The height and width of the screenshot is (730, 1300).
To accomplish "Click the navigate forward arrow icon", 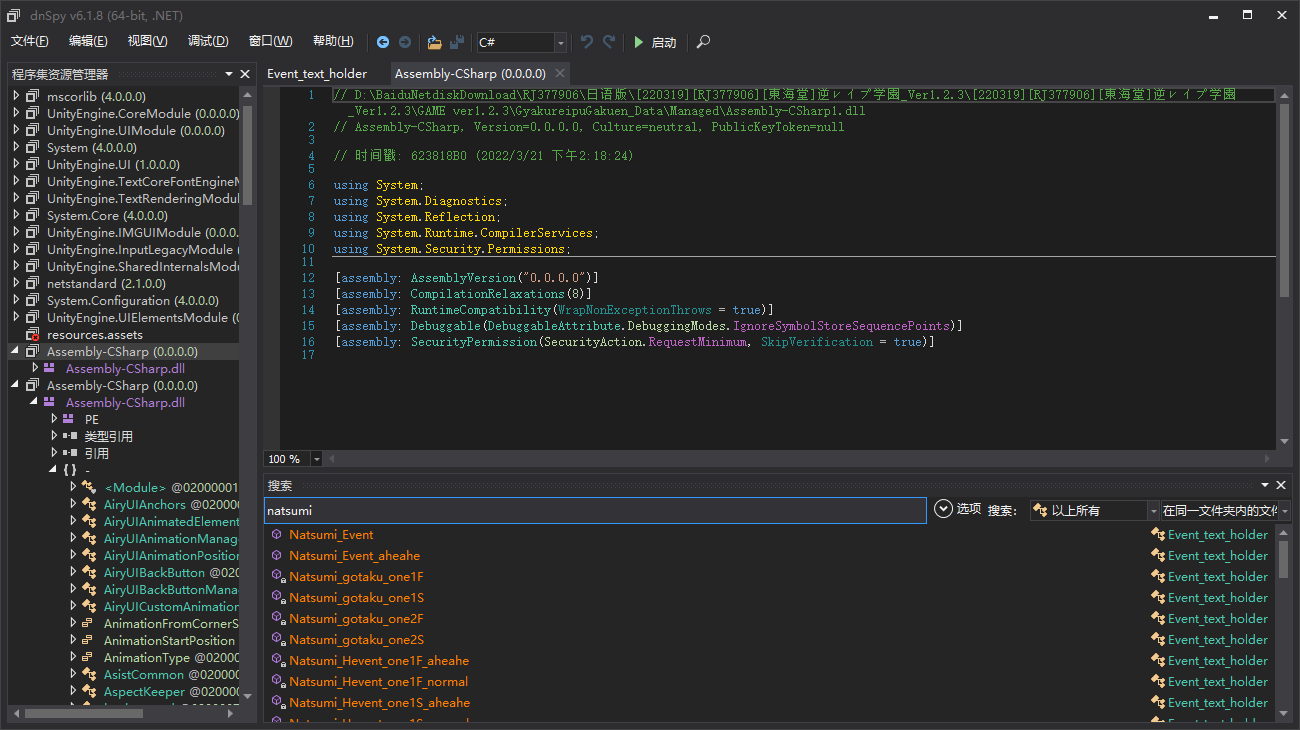I will point(405,42).
